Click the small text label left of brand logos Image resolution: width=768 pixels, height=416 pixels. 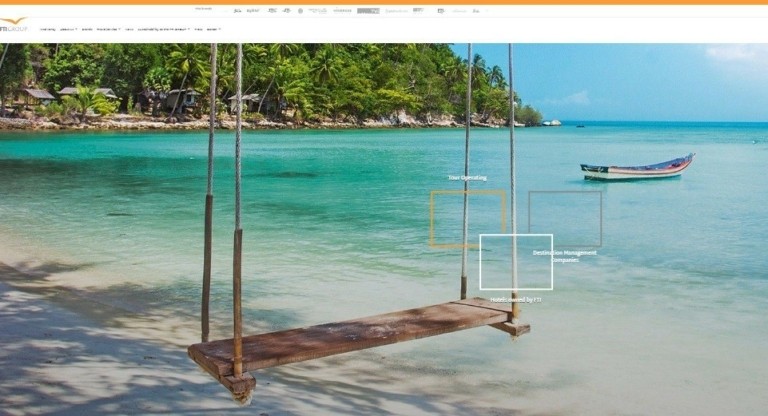(203, 8)
